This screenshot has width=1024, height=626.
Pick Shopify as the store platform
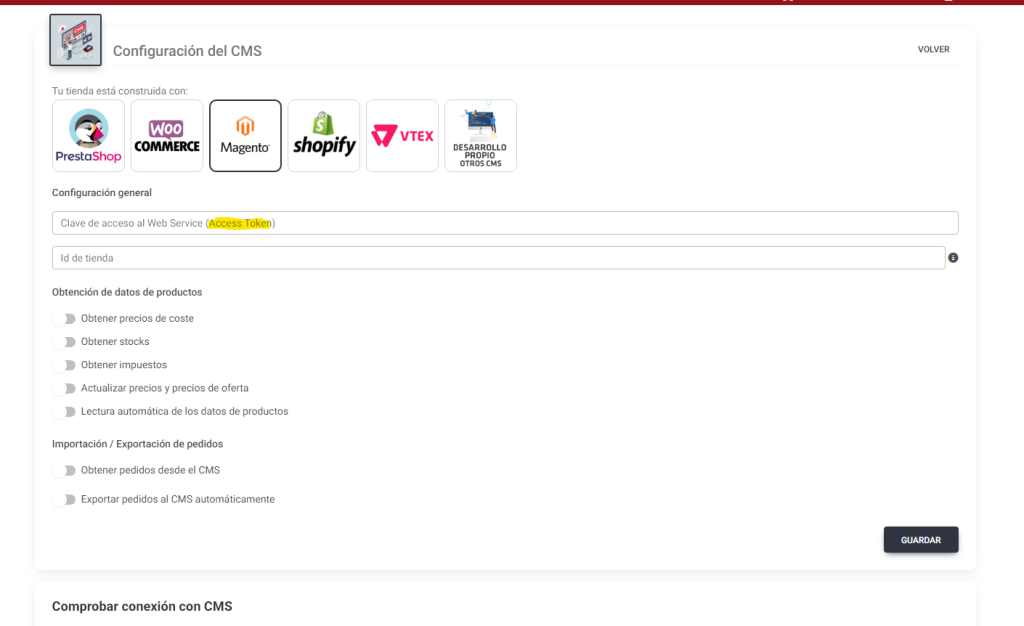(323, 136)
